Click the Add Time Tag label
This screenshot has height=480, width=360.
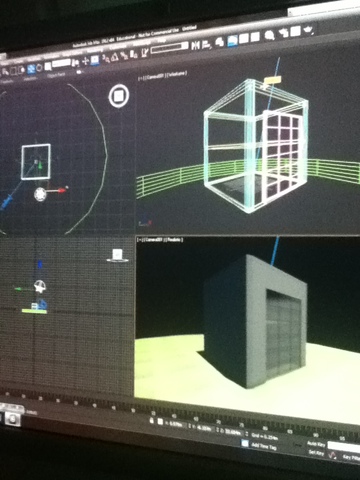(x=264, y=447)
